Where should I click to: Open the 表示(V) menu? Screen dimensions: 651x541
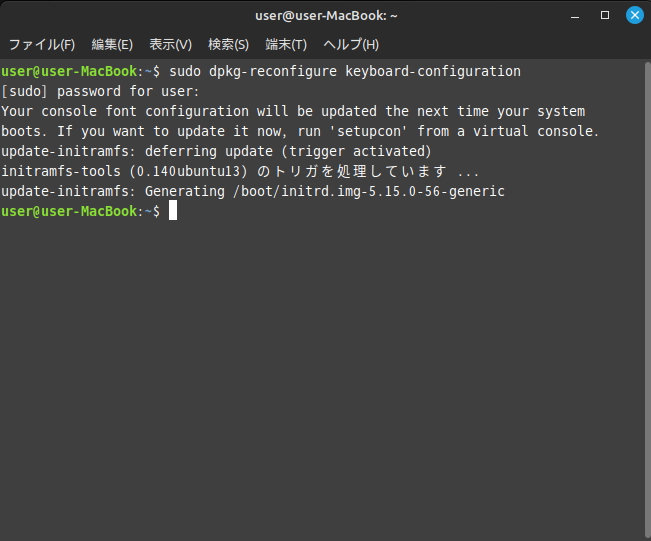coord(170,44)
